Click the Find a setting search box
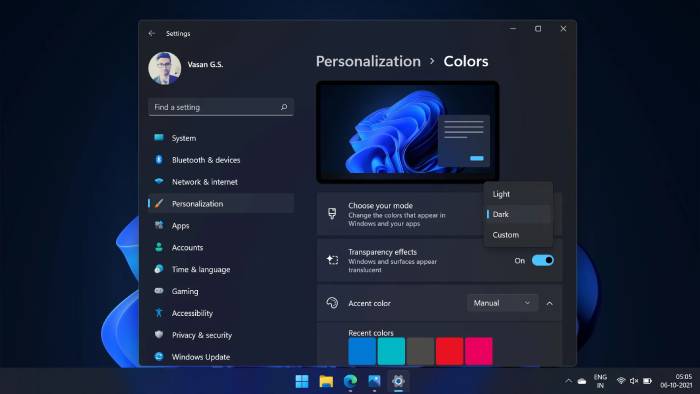The width and height of the screenshot is (700, 394). pos(221,107)
